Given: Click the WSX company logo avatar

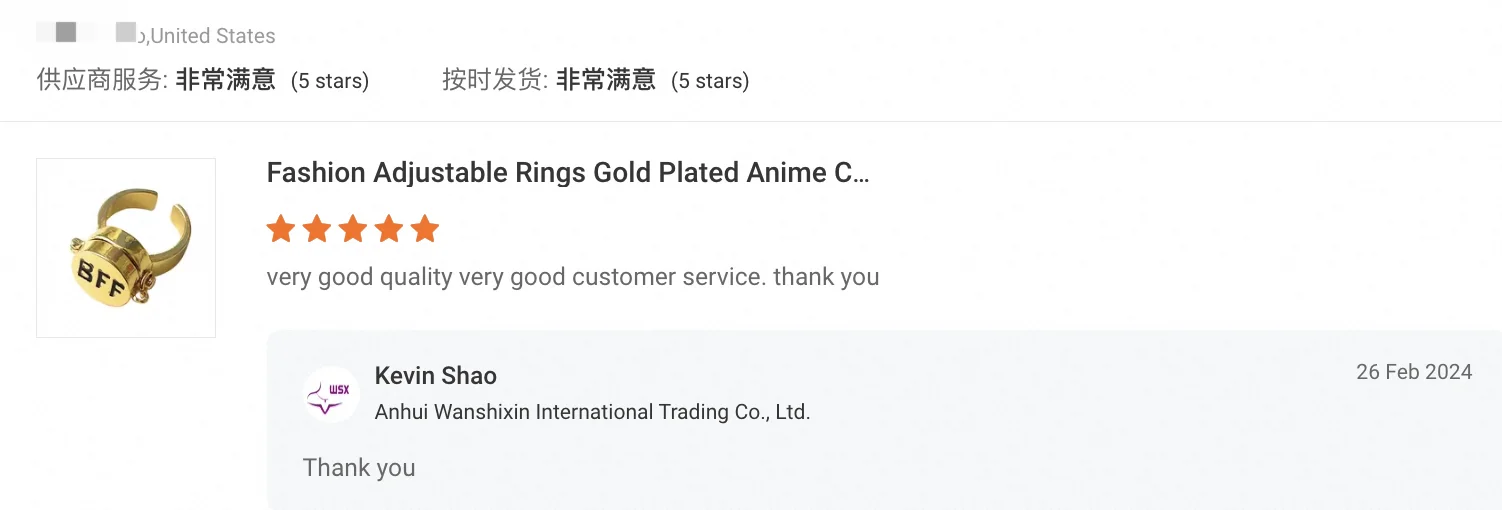Looking at the screenshot, I should coord(331,393).
